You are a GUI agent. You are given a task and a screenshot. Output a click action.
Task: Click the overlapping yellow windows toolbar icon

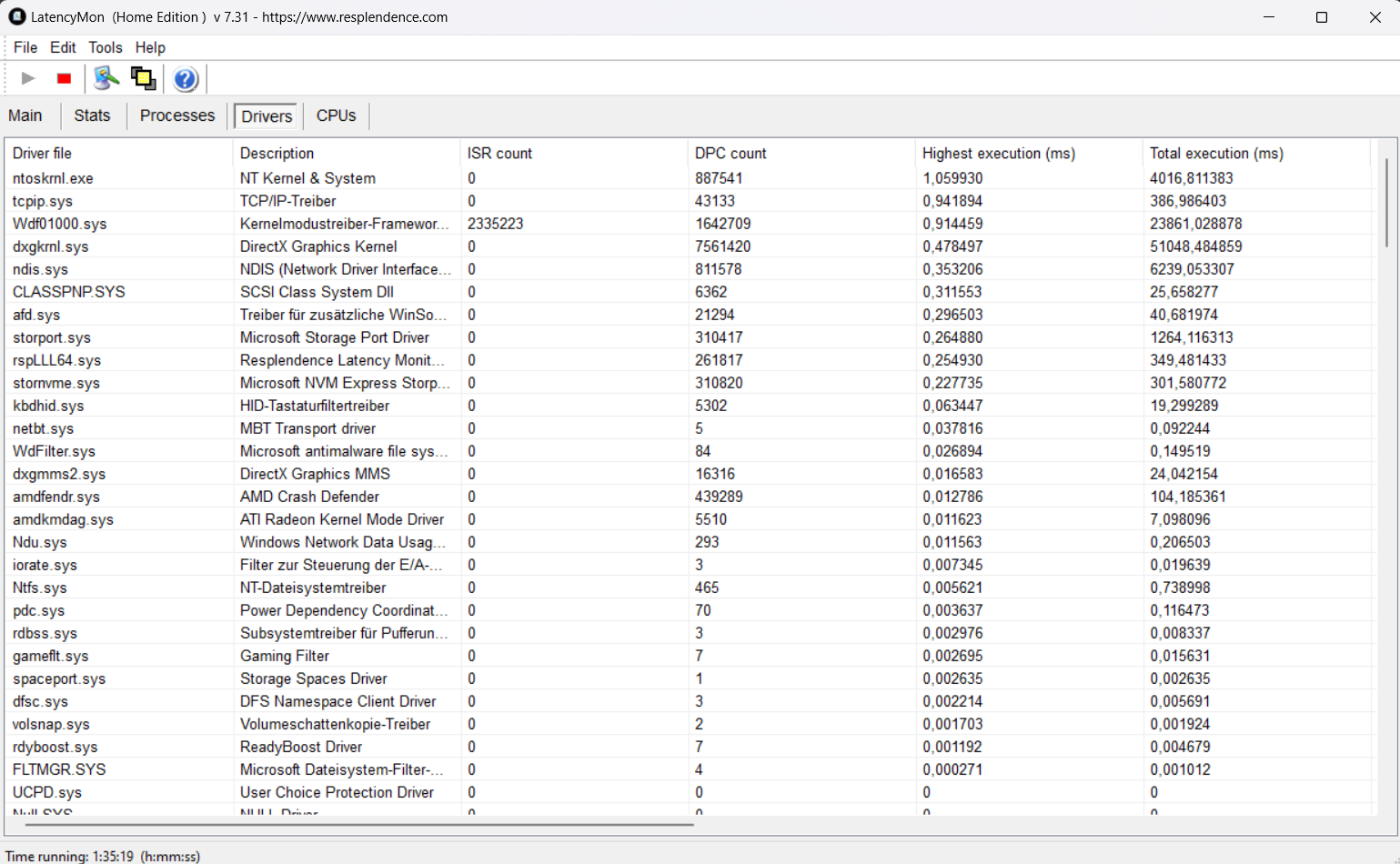pos(143,79)
